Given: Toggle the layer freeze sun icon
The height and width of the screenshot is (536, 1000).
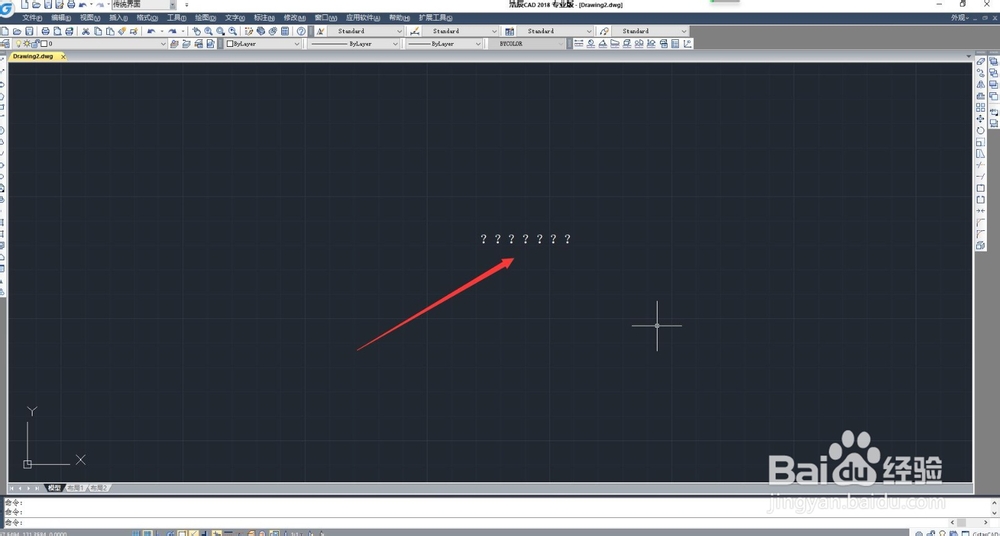Looking at the screenshot, I should pyautogui.click(x=27, y=43).
